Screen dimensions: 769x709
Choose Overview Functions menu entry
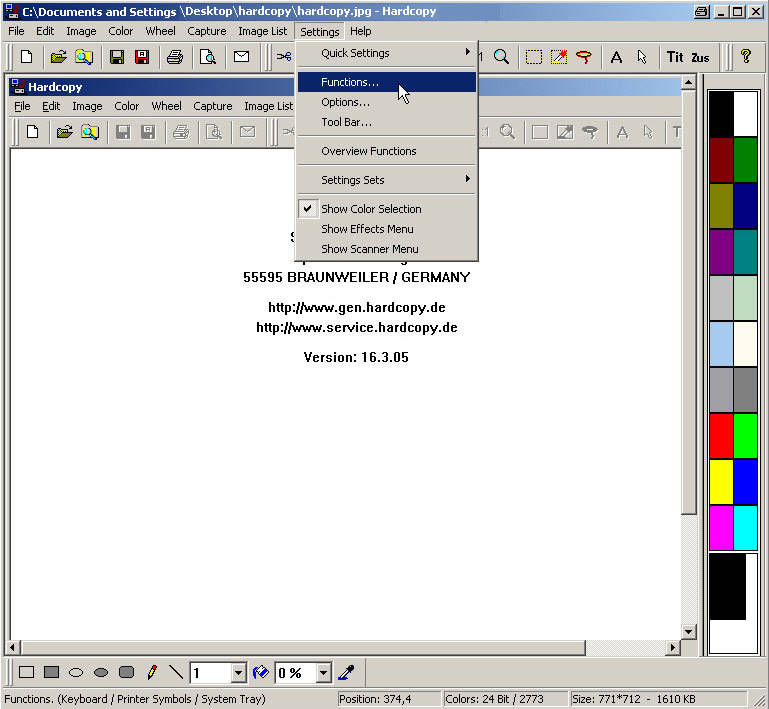pyautogui.click(x=386, y=151)
